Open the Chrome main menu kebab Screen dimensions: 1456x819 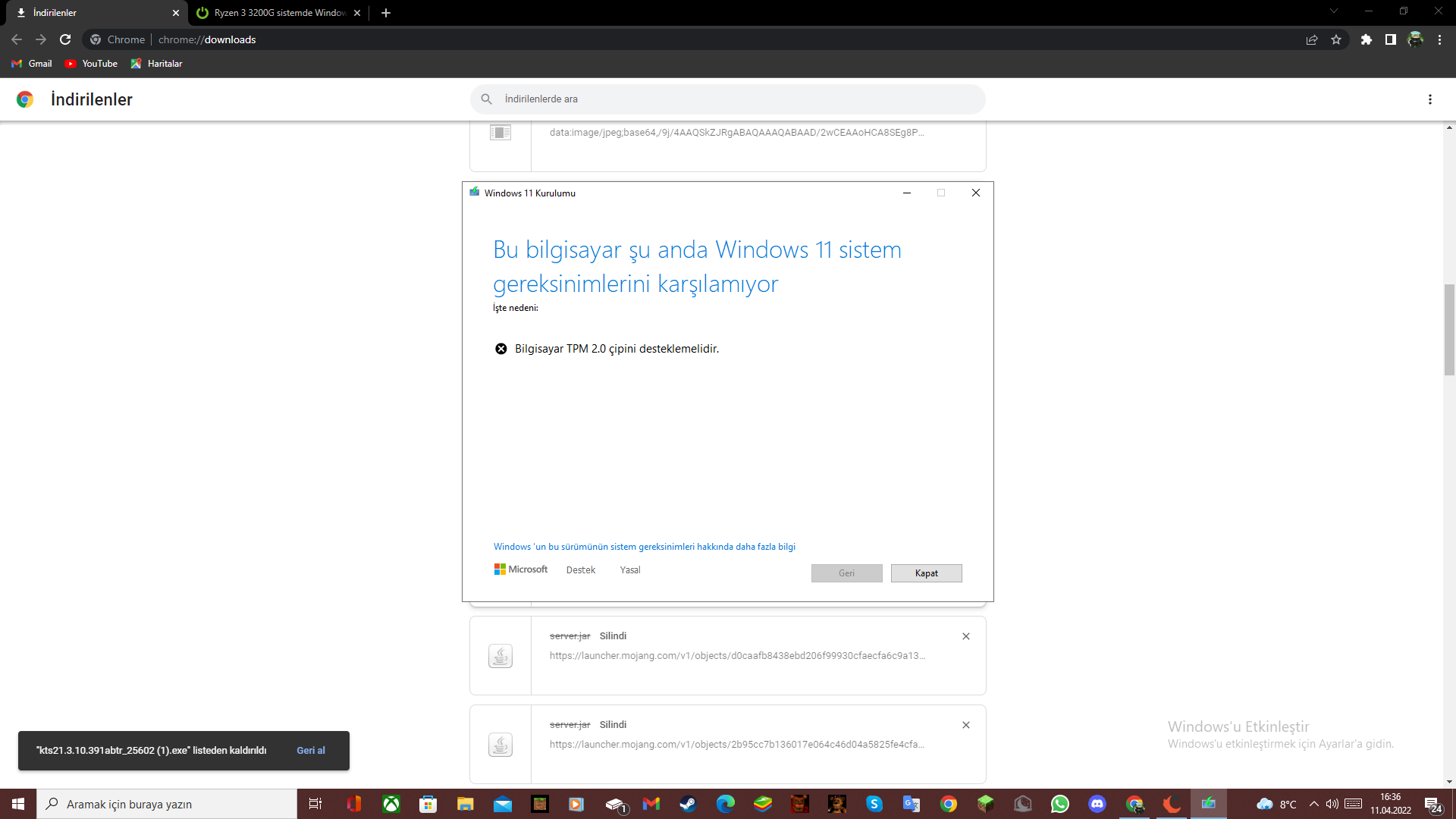click(1439, 39)
